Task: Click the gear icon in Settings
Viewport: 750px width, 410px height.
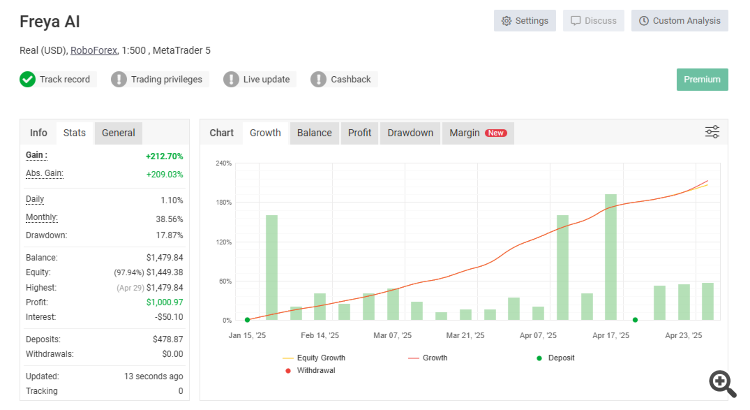Action: coord(507,21)
